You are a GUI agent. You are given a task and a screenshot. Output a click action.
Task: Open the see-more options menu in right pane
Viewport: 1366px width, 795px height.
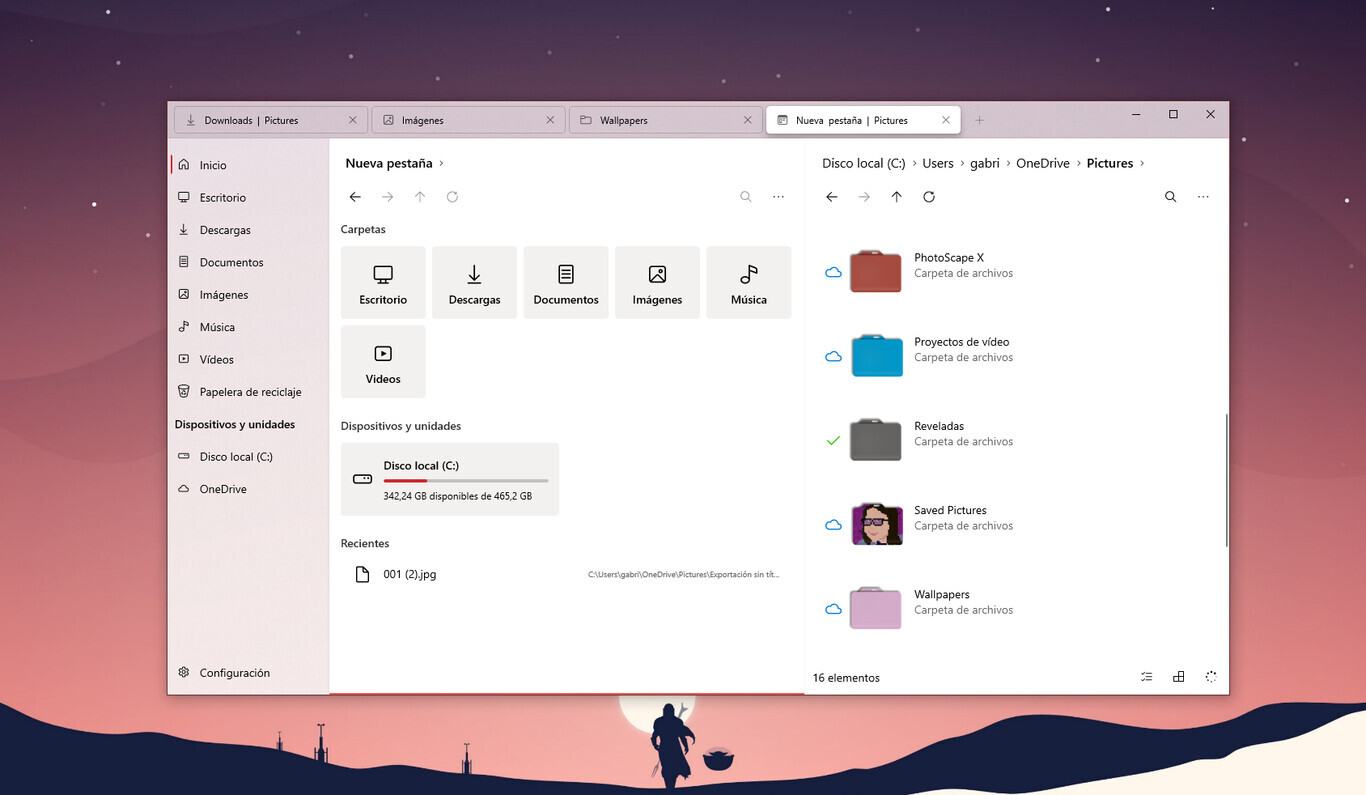coord(1203,197)
